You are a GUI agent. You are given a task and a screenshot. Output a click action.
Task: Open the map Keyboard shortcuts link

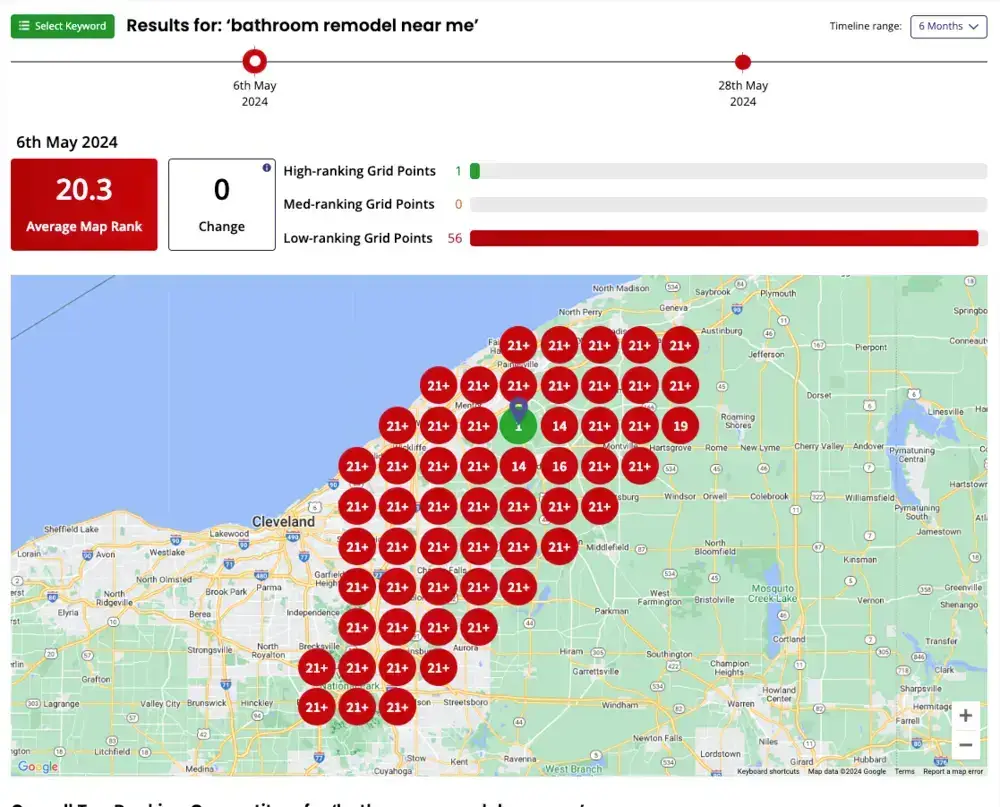(x=768, y=771)
